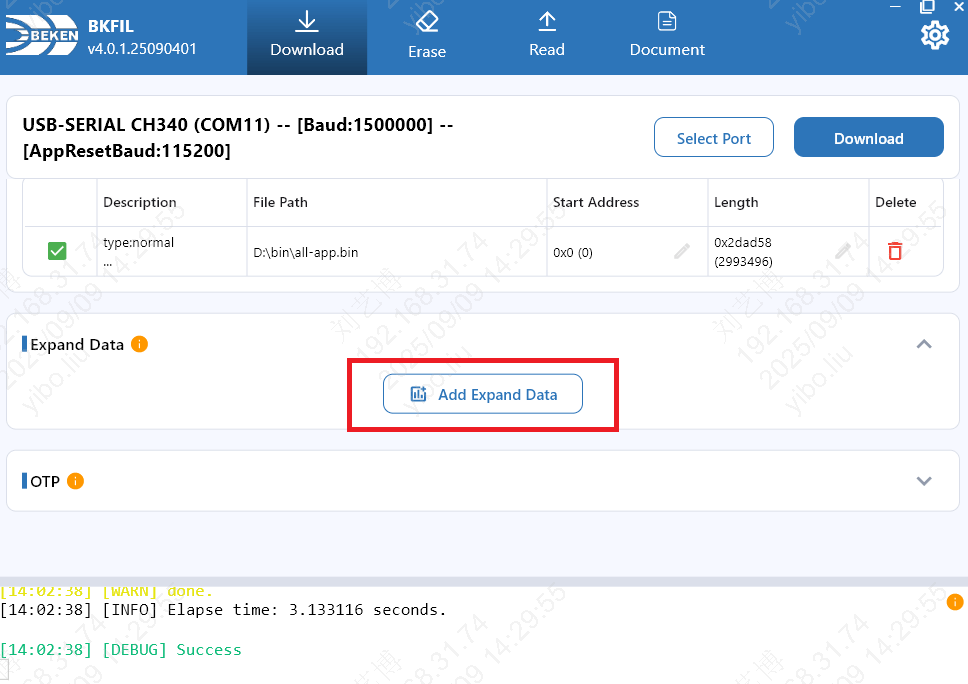Delete the all-app.bin row with the trash icon

[895, 252]
